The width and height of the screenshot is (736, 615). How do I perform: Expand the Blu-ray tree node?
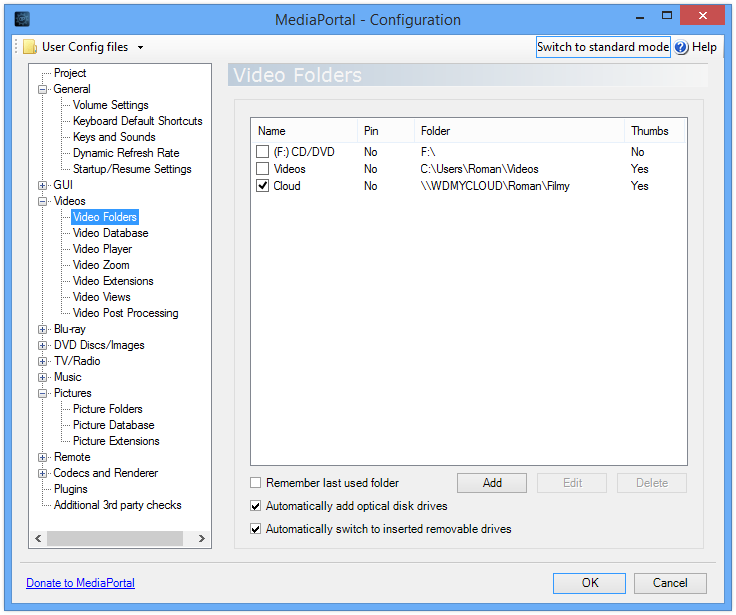42,329
